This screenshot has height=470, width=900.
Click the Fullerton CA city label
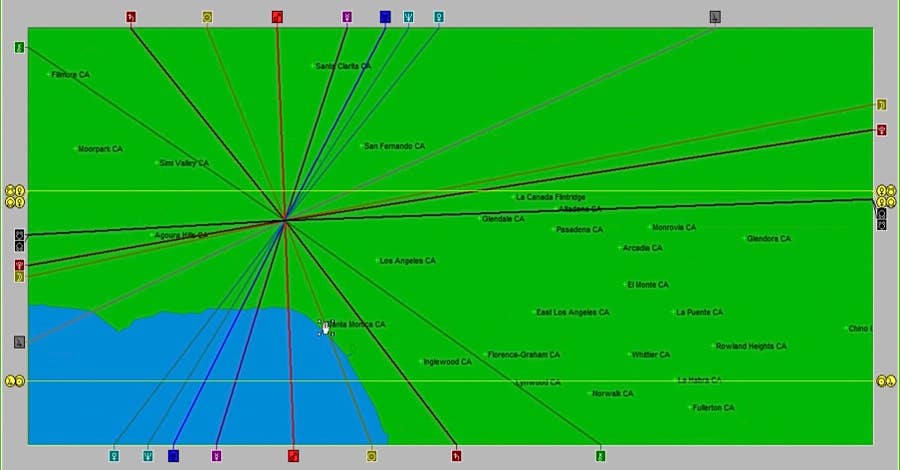coord(713,408)
